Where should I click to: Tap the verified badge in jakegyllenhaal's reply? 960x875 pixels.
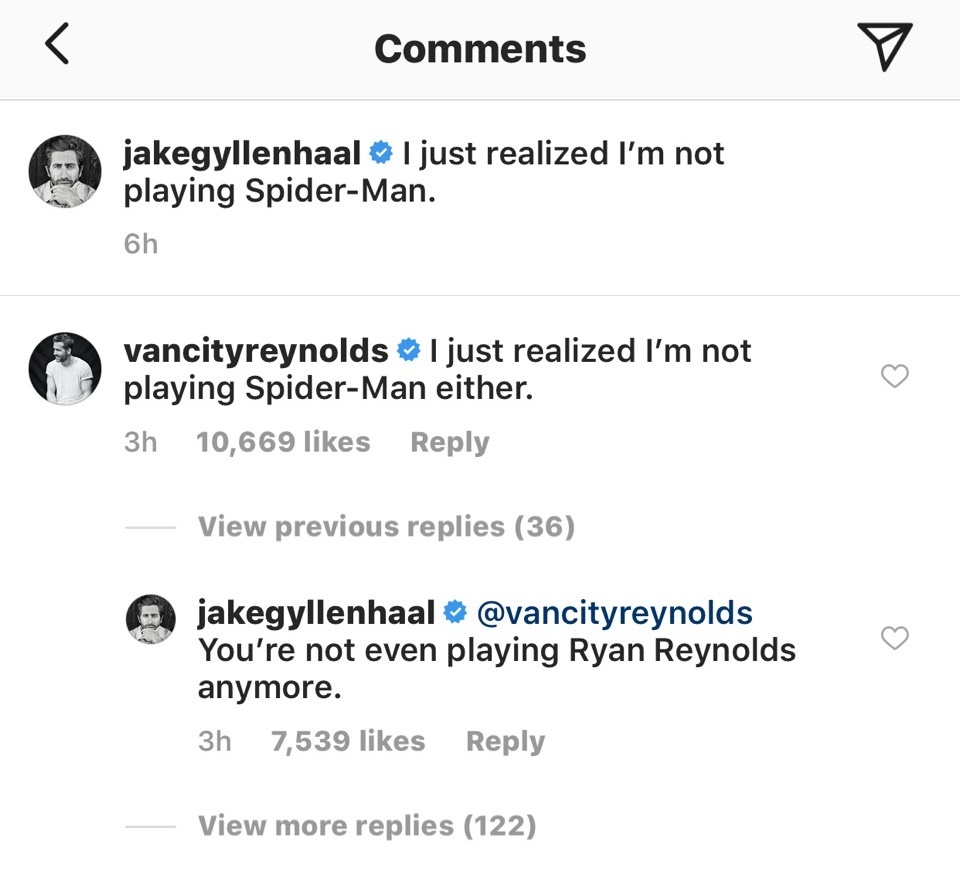point(455,611)
